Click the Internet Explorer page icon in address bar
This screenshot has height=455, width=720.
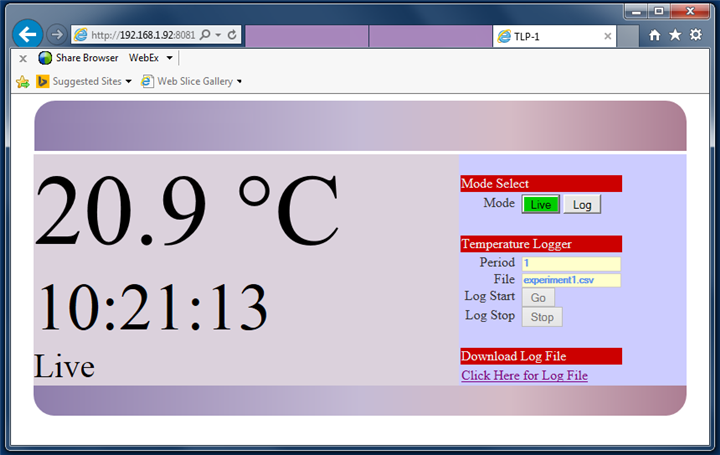[81, 34]
